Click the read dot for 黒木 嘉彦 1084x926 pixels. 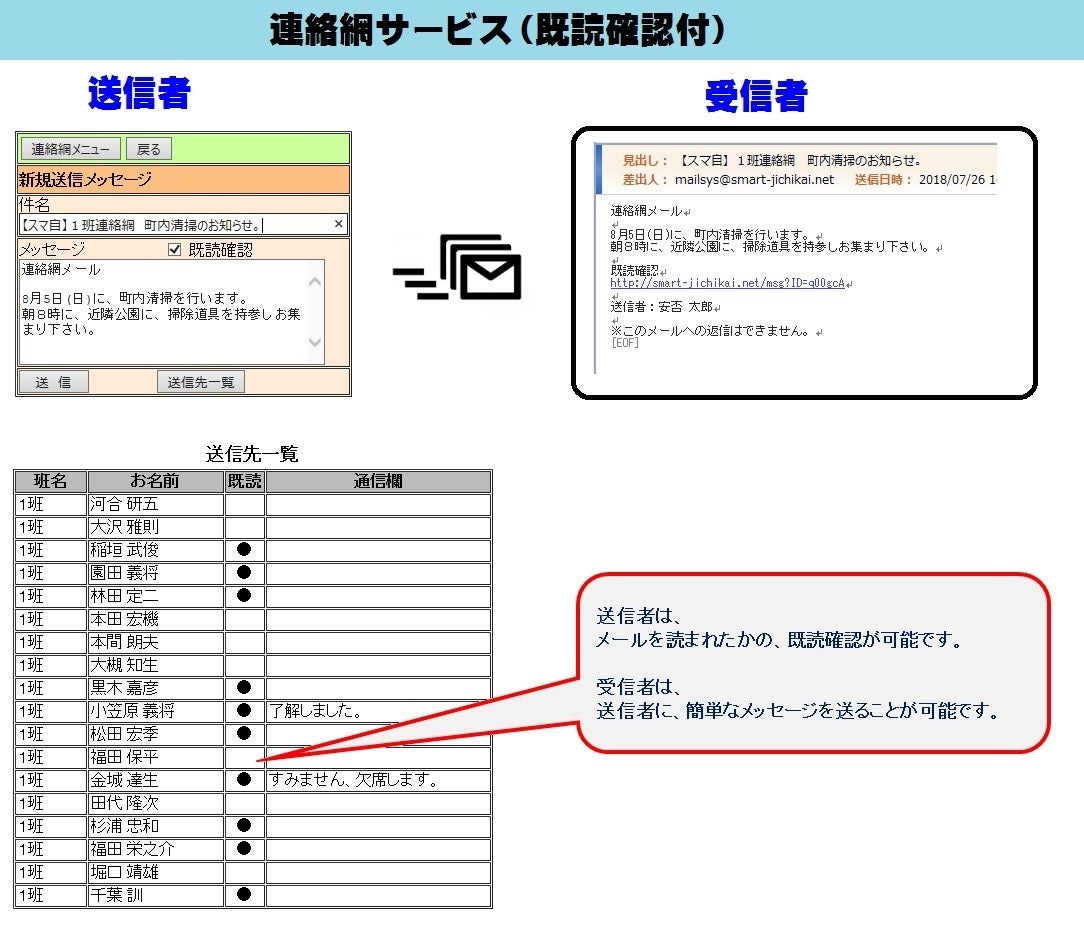244,688
